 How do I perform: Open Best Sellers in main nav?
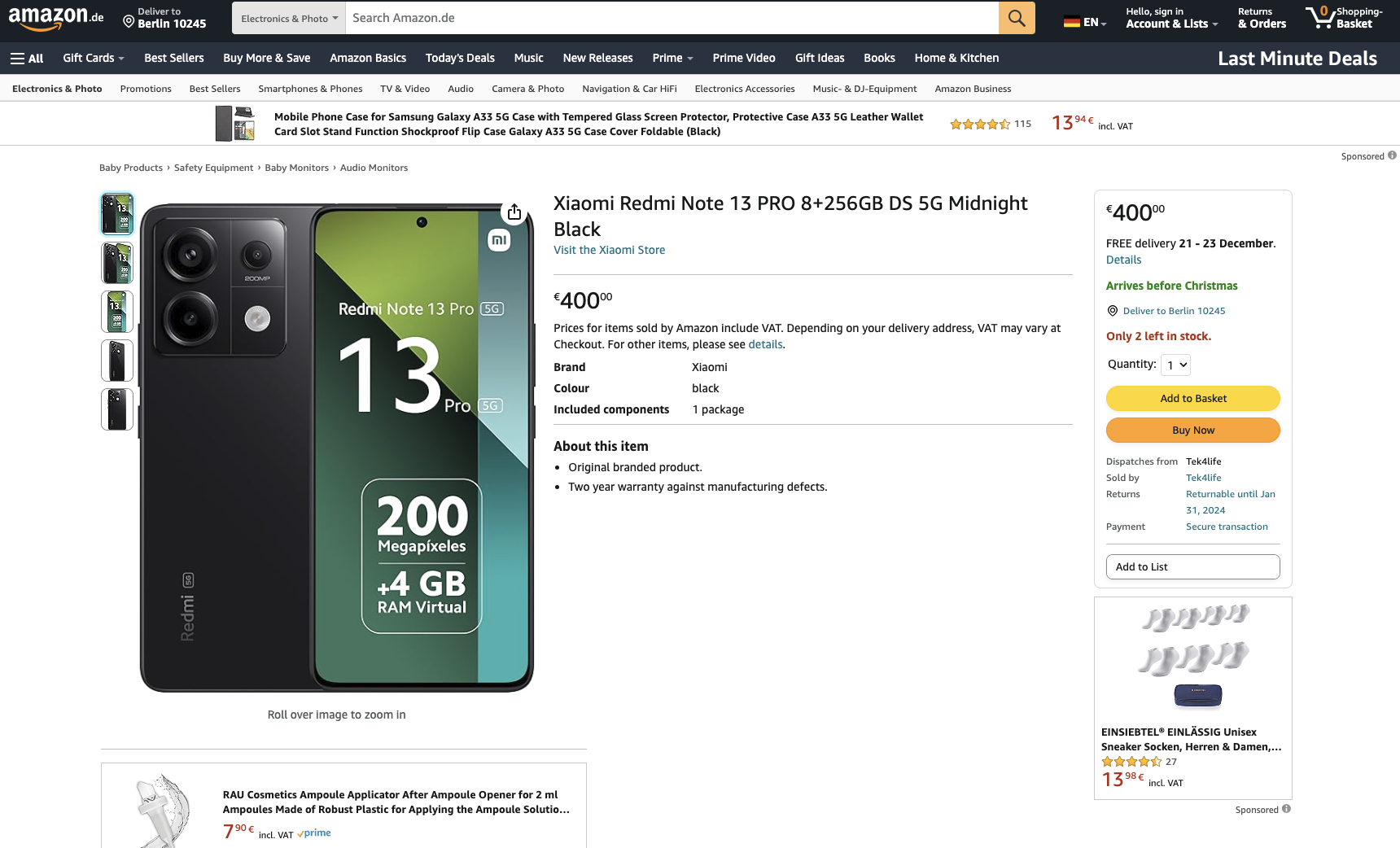click(x=174, y=59)
